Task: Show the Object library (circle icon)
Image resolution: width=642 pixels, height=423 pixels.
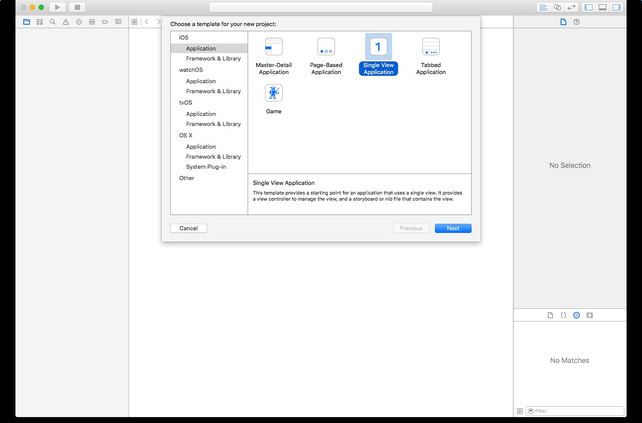Action: tap(576, 315)
